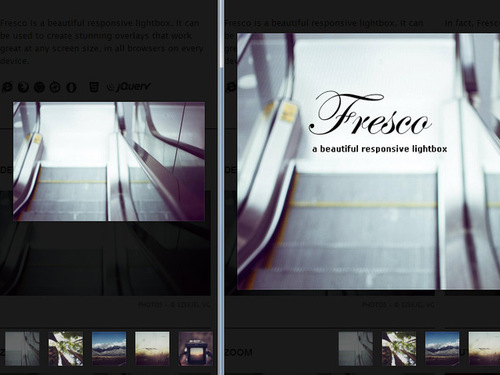
Task: Click the Opera browser icon
Action: tap(71, 87)
